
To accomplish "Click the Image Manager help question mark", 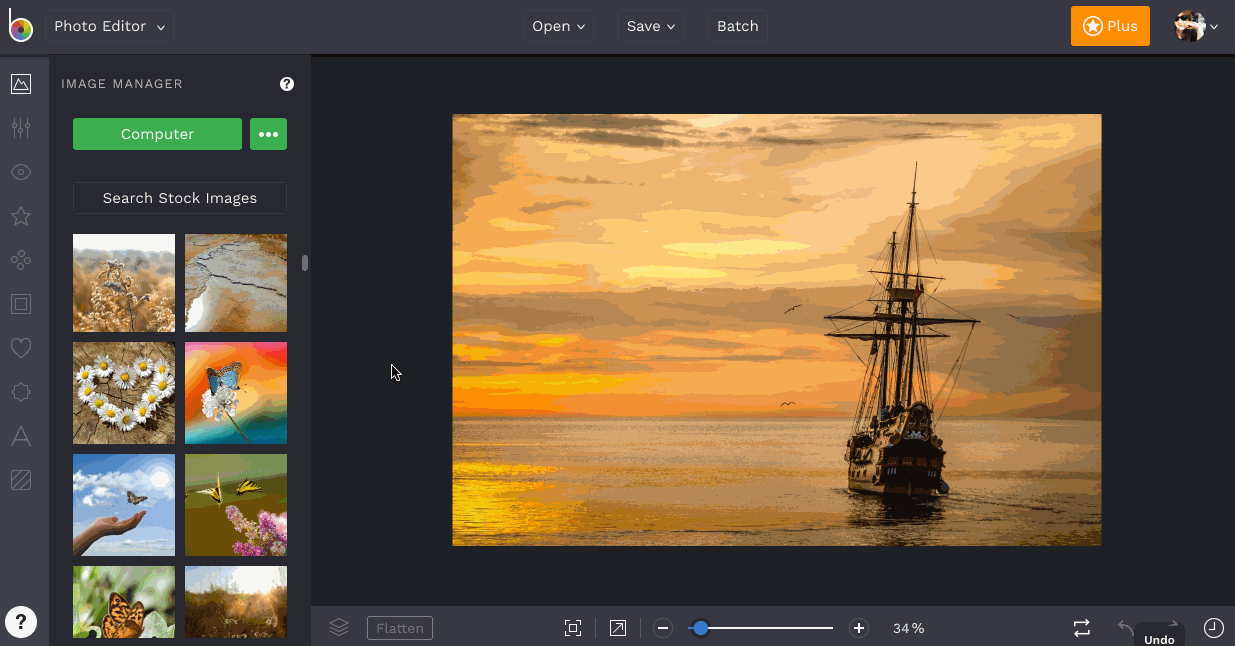I will click(x=287, y=84).
